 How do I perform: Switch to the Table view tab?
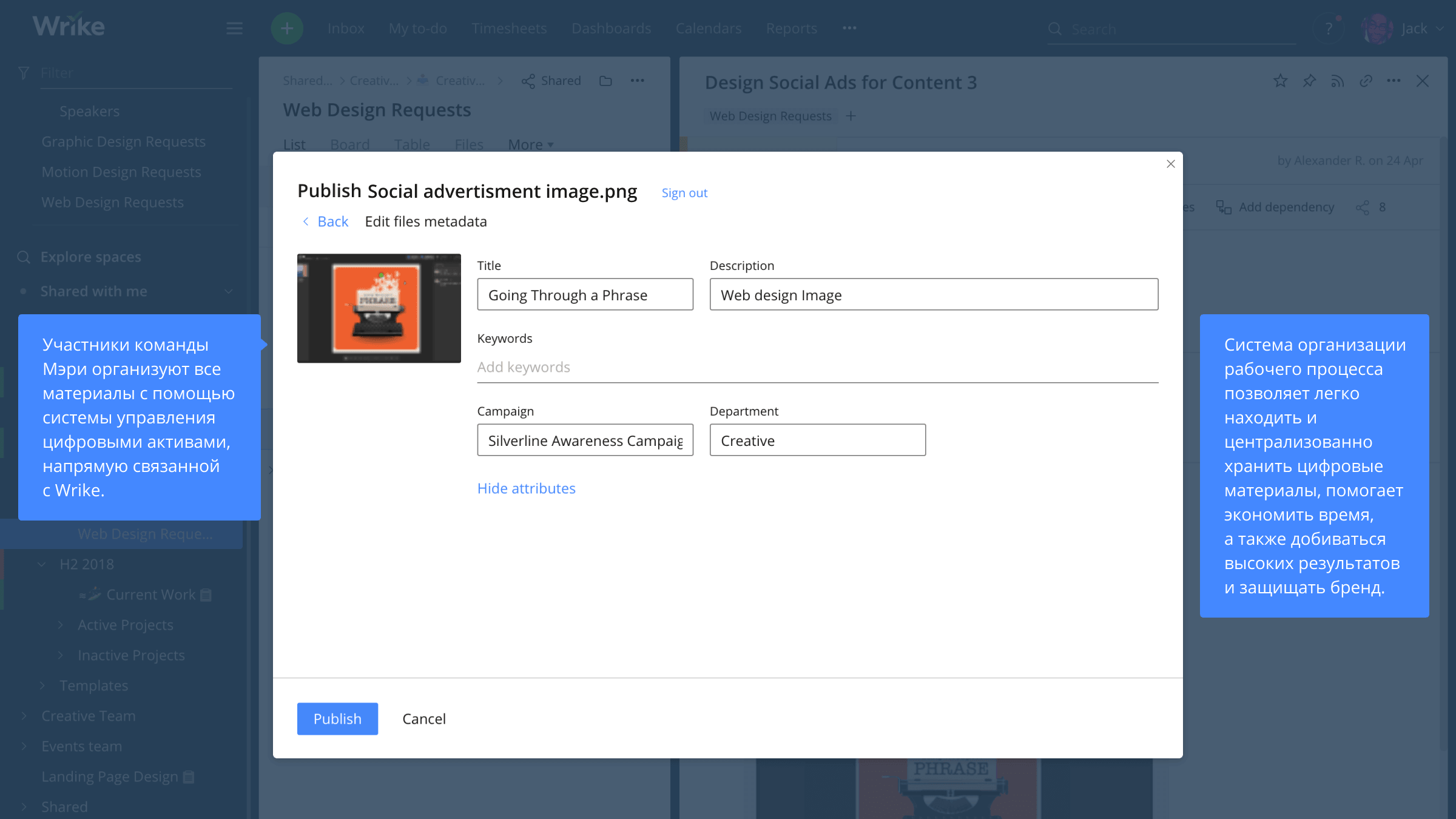click(412, 144)
